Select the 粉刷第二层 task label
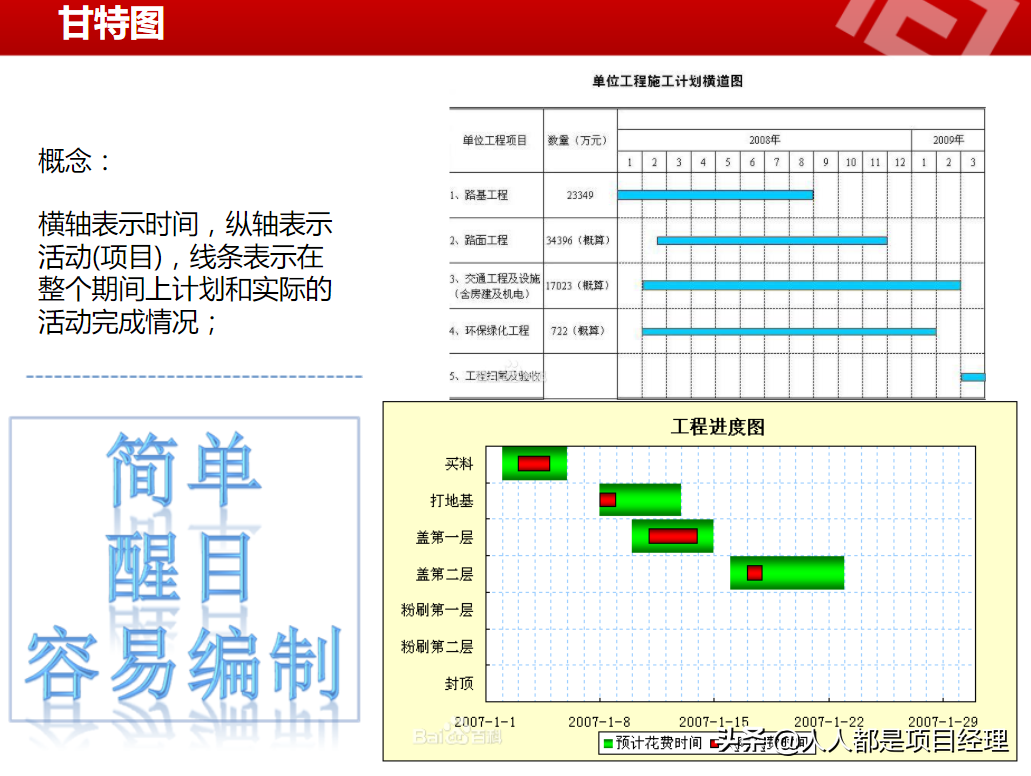The width and height of the screenshot is (1031, 776). click(x=437, y=646)
